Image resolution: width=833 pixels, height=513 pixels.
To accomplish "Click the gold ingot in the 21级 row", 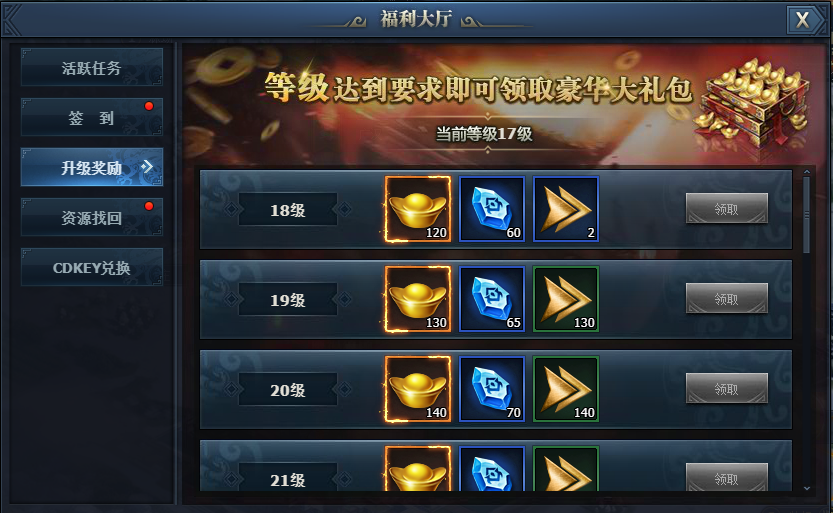I will tap(418, 468).
